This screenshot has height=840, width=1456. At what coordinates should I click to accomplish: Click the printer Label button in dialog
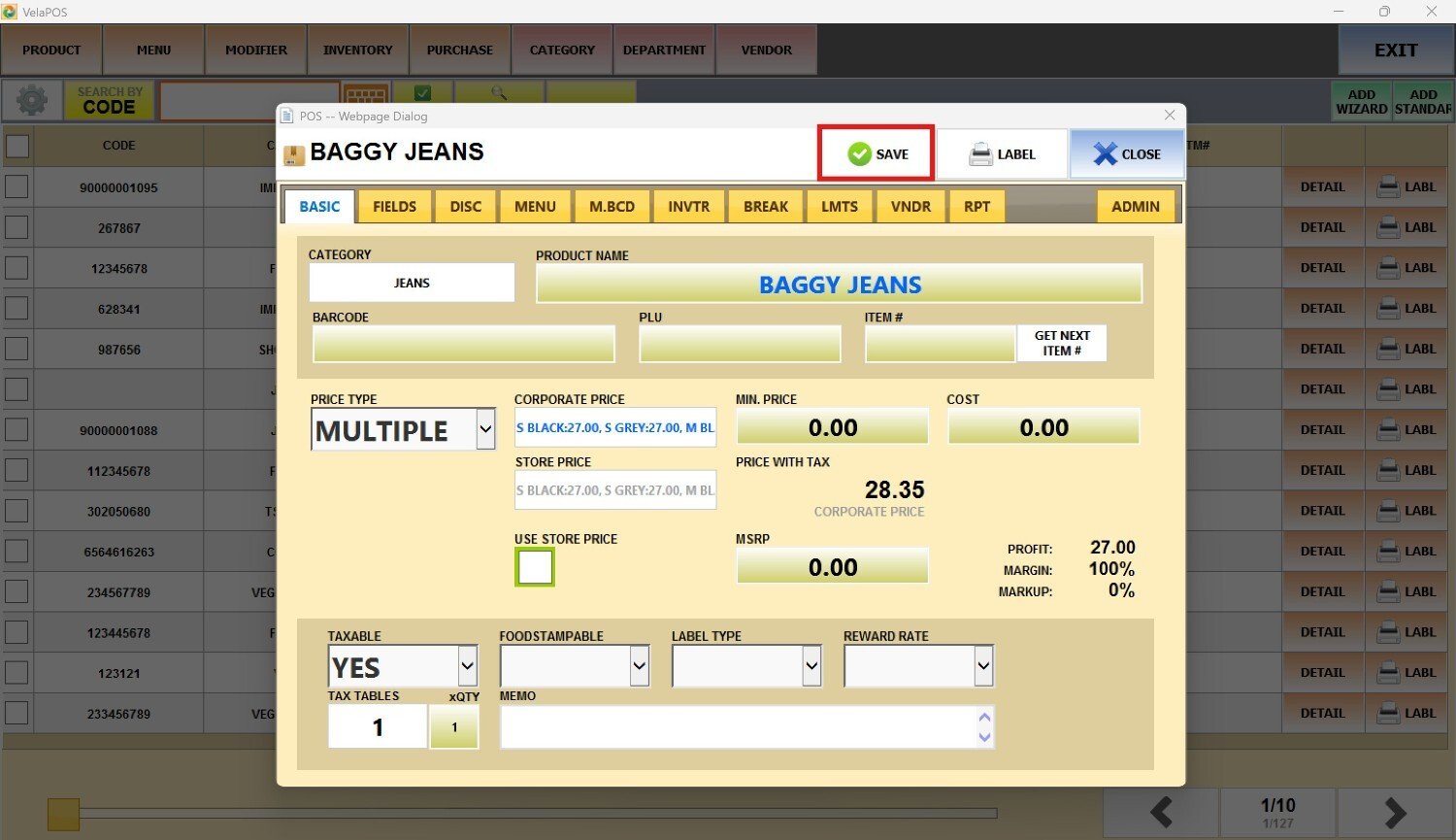coord(1002,154)
